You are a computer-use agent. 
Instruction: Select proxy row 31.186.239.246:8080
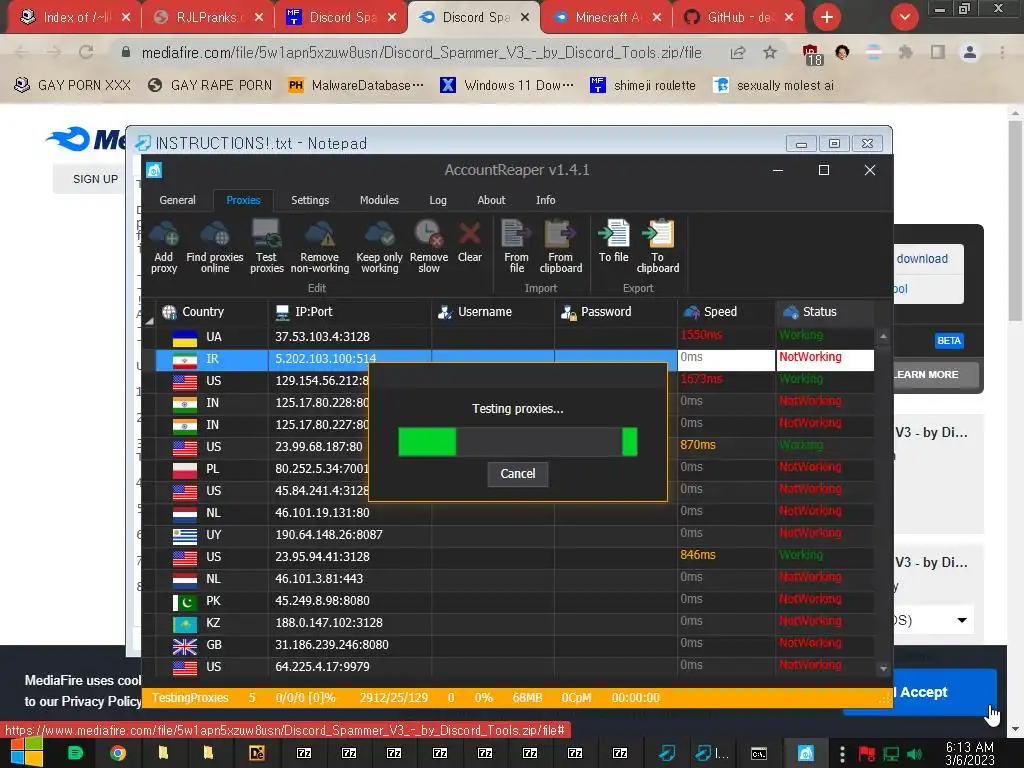click(x=515, y=645)
